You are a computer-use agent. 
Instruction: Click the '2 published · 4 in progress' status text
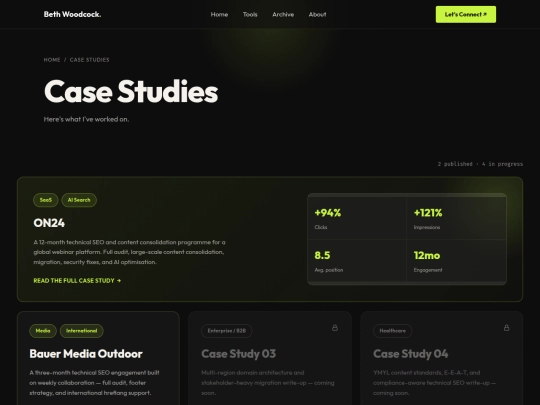(480, 164)
